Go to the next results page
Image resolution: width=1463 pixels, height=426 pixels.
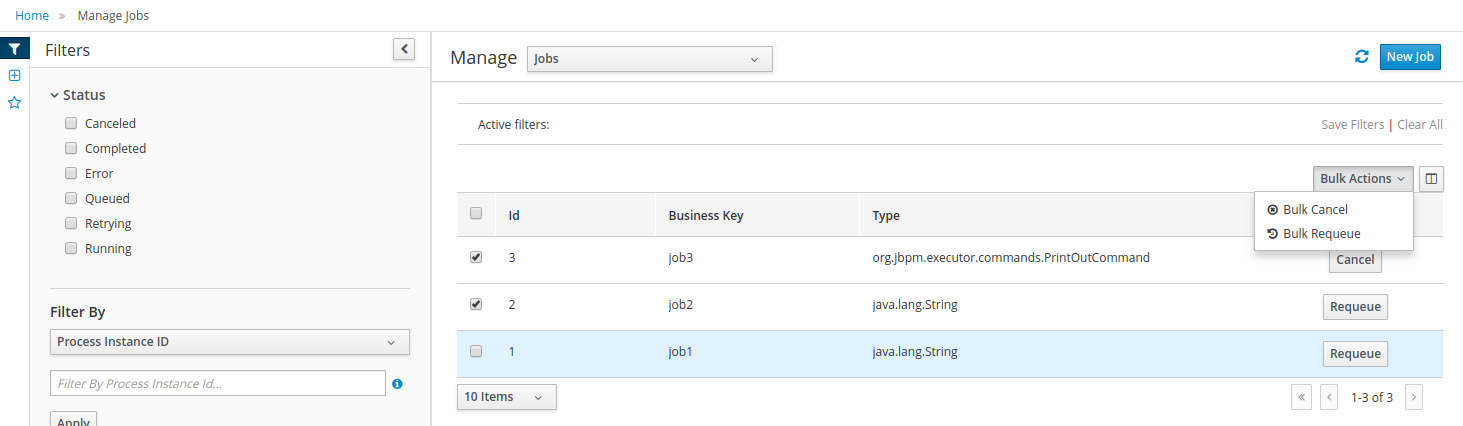[1413, 397]
